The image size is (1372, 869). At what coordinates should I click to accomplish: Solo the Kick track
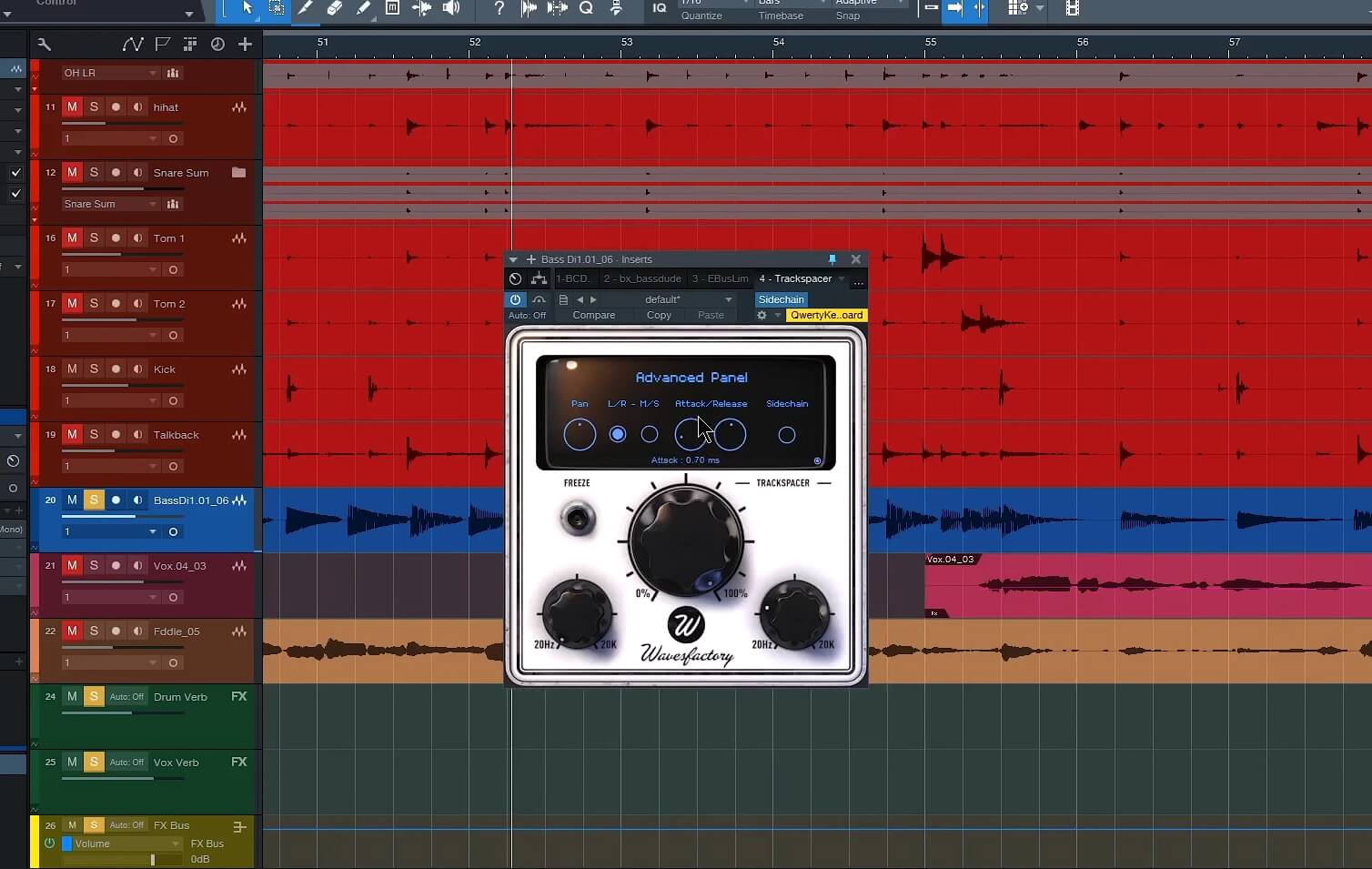tap(94, 369)
